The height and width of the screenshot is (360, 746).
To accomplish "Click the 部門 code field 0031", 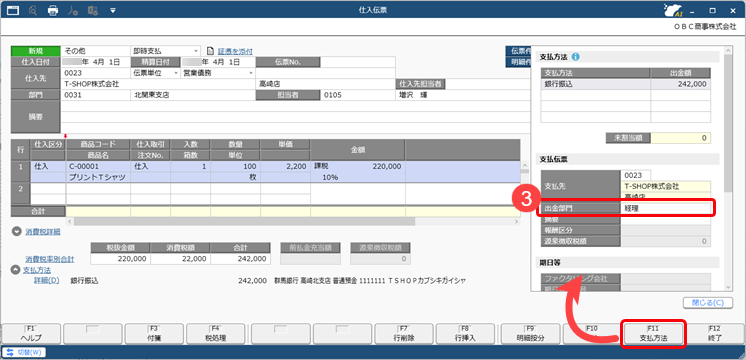I will point(95,95).
